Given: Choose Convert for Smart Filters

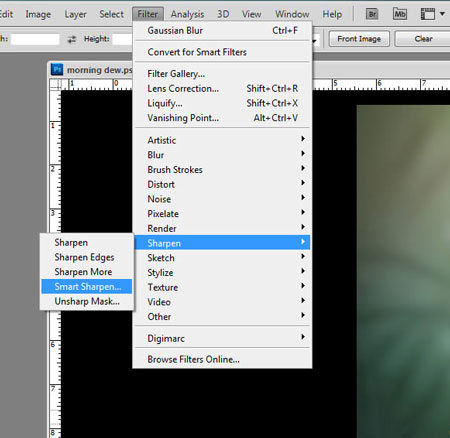Looking at the screenshot, I should click(222, 52).
